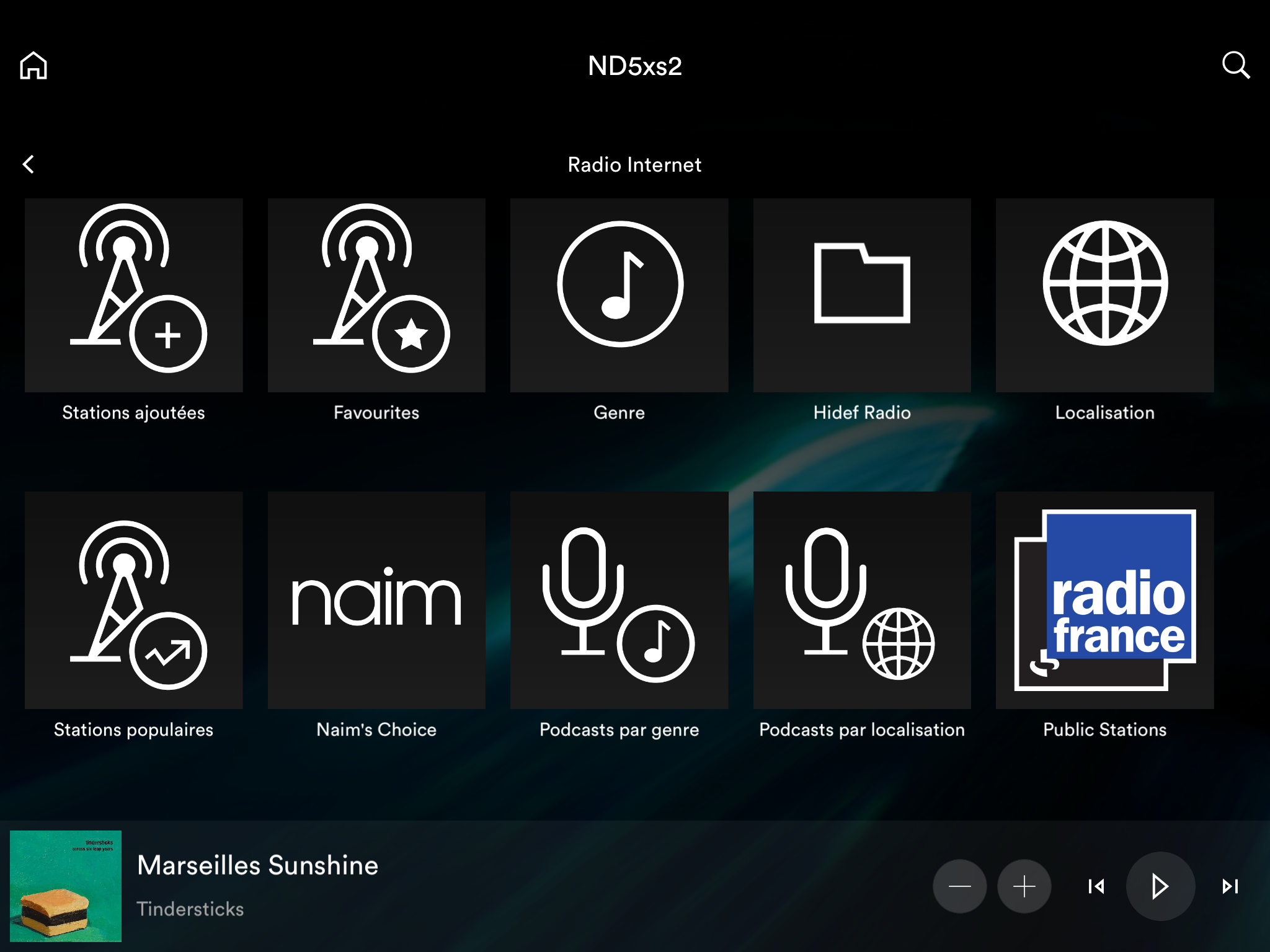Skip to previous track
Image resolution: width=1270 pixels, height=952 pixels.
[1096, 886]
